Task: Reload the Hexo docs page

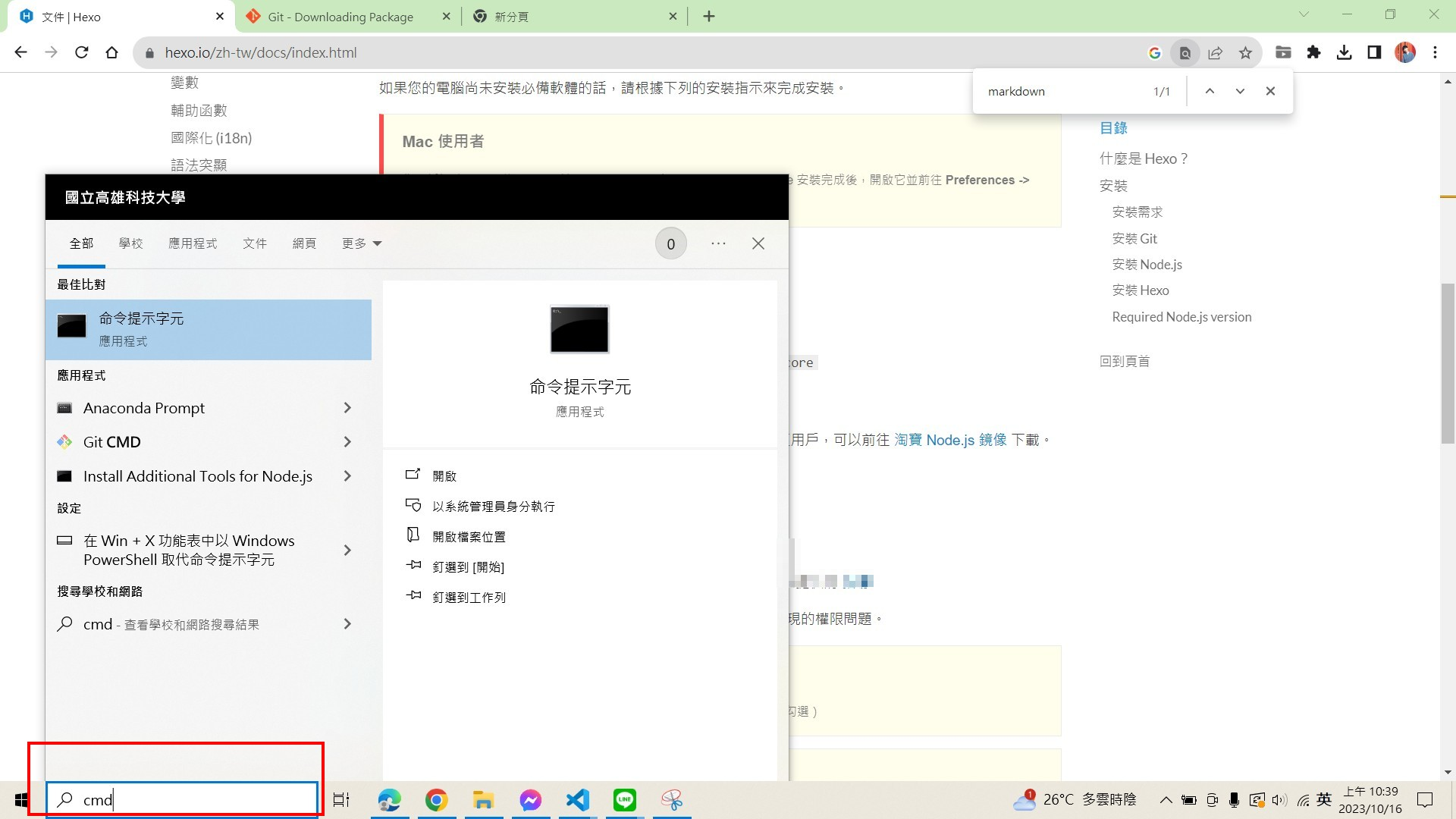Action: click(82, 52)
